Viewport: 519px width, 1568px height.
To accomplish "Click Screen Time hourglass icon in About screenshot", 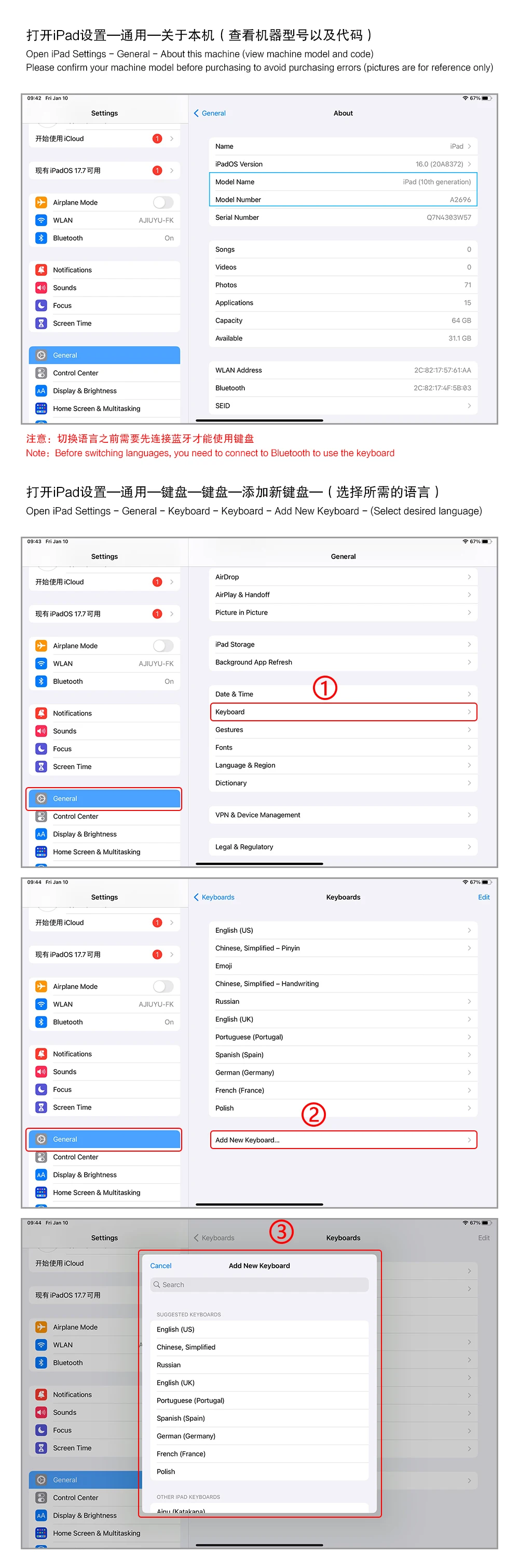I will [41, 323].
